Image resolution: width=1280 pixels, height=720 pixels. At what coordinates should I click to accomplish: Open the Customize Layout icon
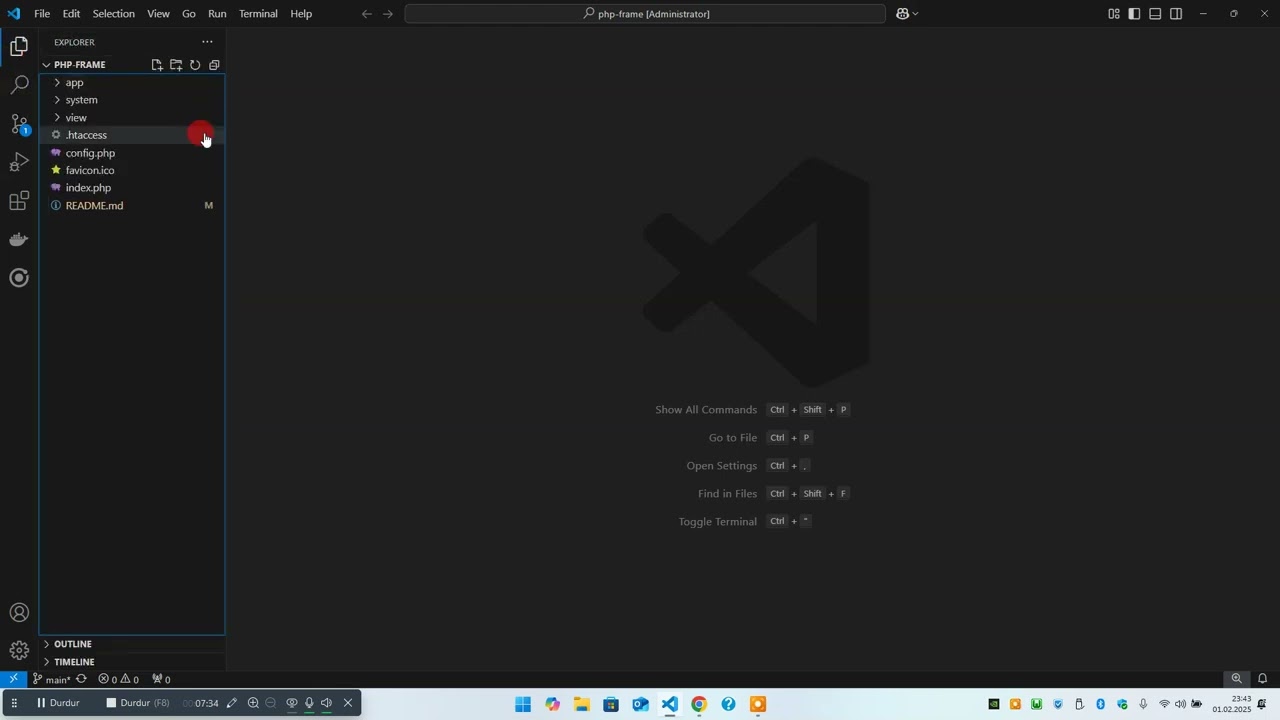click(x=1113, y=14)
